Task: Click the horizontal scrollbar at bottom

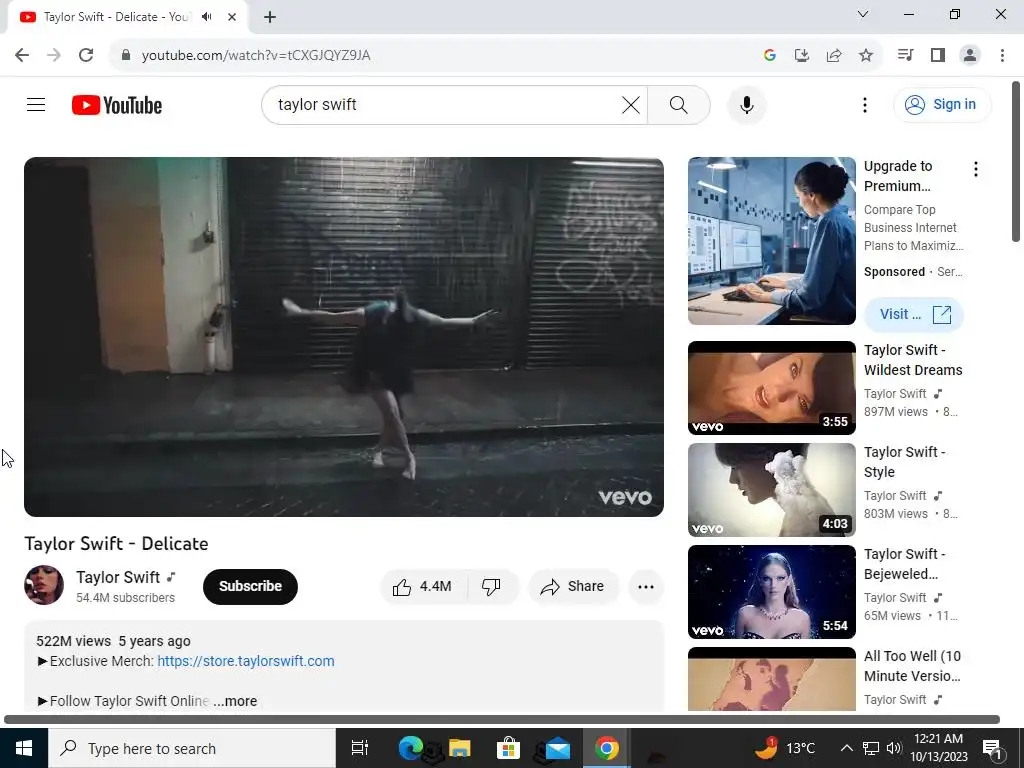Action: [502, 719]
